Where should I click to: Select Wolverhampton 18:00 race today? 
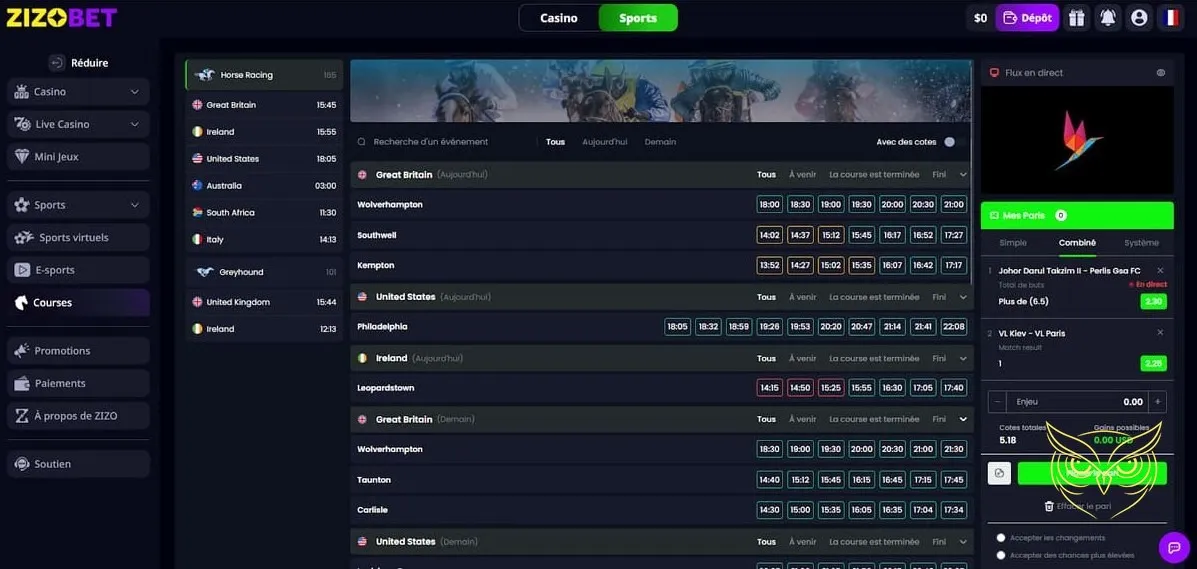770,205
